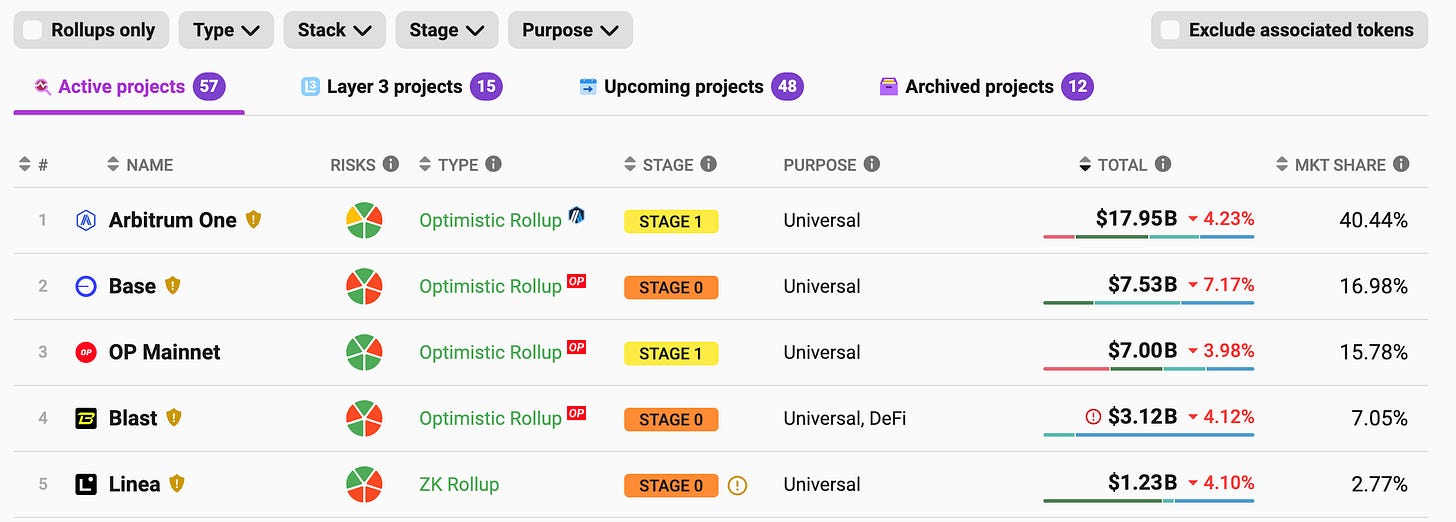Click Arbitrum One's TVL breakdown color bar
The image size is (1456, 522).
pos(1148,237)
